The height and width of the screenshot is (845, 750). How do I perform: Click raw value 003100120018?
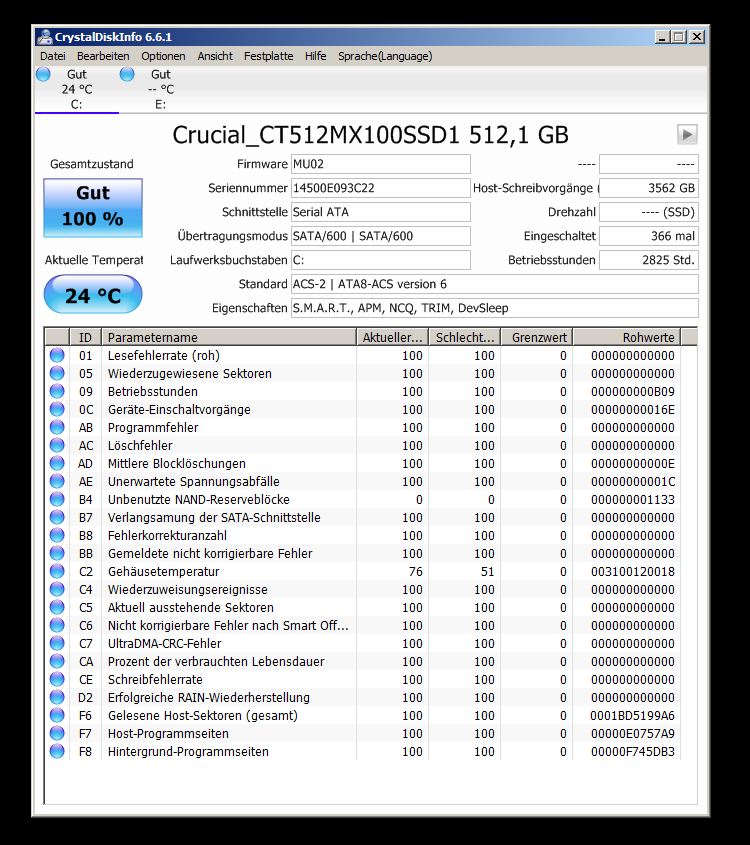point(633,571)
